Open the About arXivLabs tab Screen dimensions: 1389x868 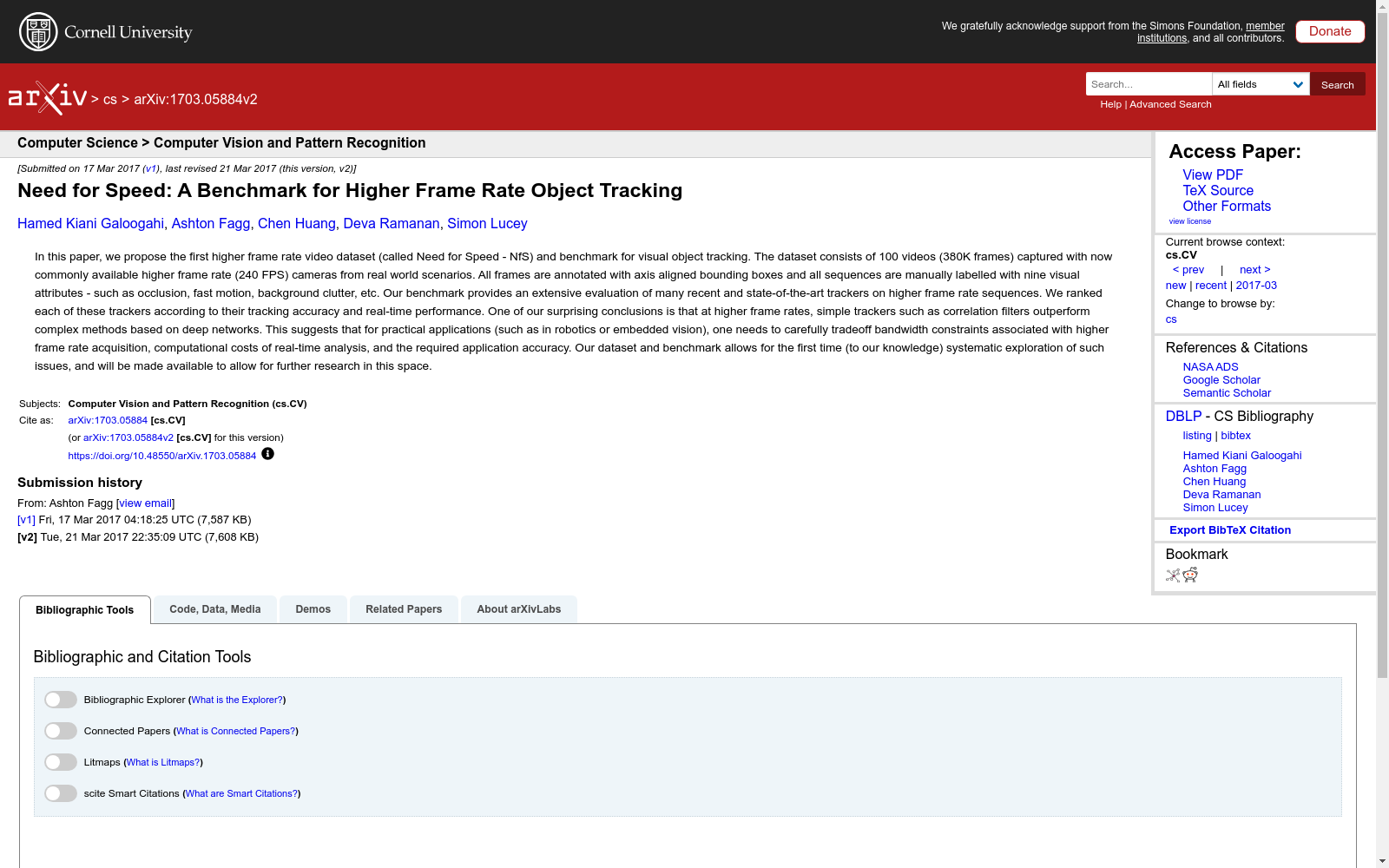pos(519,609)
